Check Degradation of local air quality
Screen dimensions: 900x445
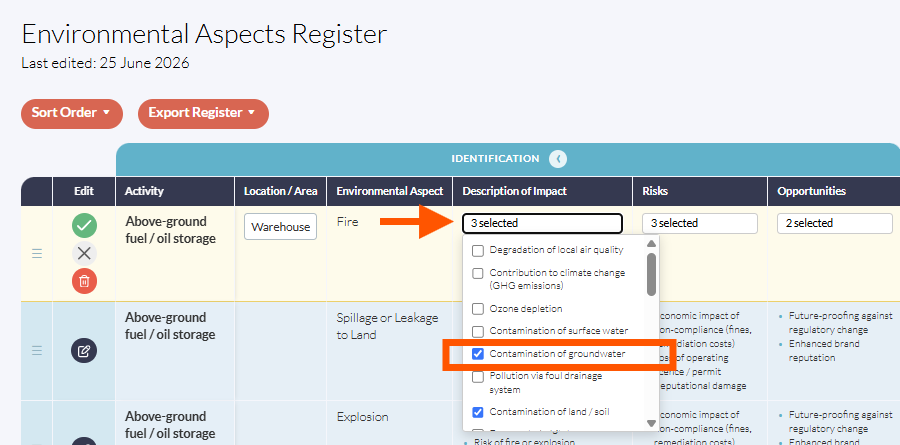[x=478, y=250]
